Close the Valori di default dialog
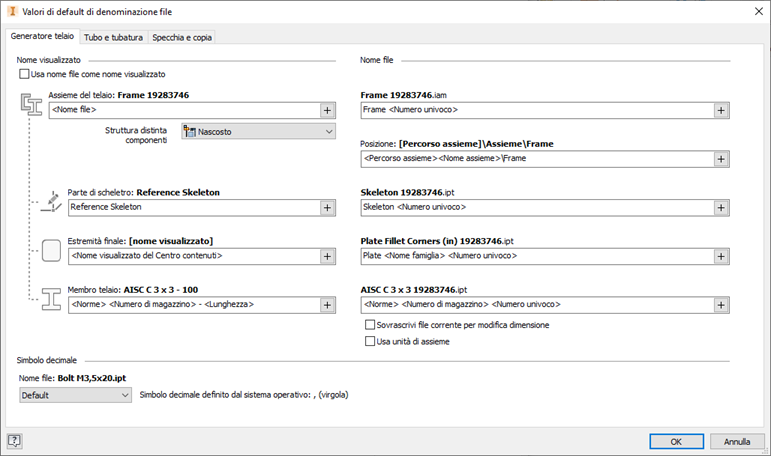This screenshot has width=771, height=456. [x=755, y=11]
